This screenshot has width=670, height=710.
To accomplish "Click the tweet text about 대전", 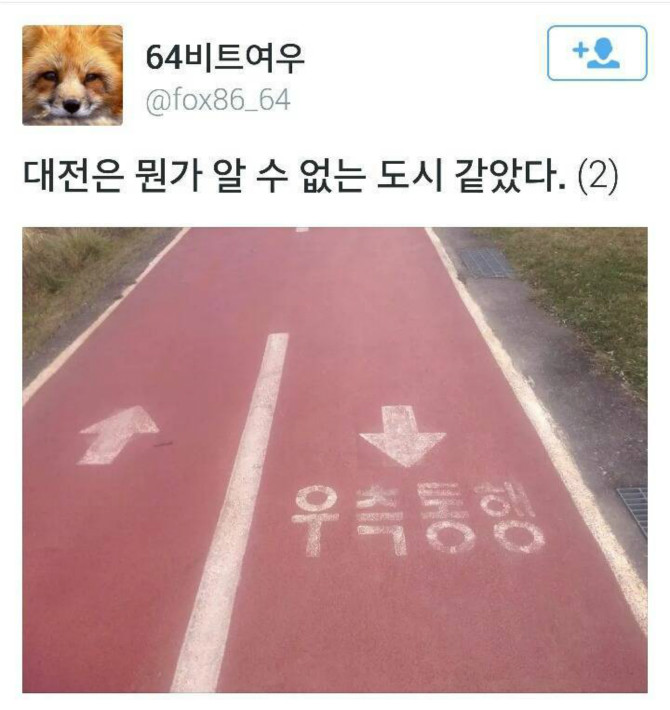I will [320, 176].
